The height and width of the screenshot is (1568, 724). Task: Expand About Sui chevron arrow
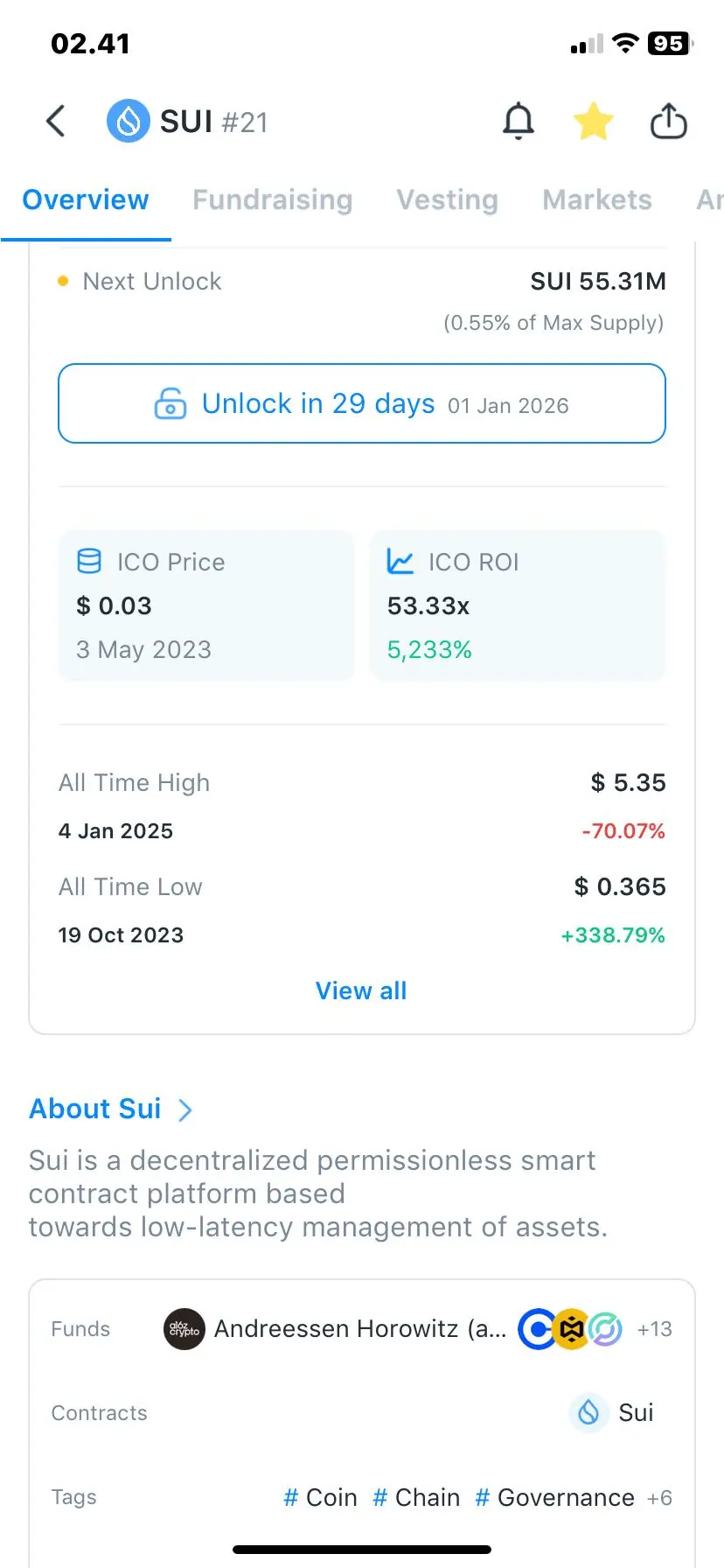(x=185, y=1109)
